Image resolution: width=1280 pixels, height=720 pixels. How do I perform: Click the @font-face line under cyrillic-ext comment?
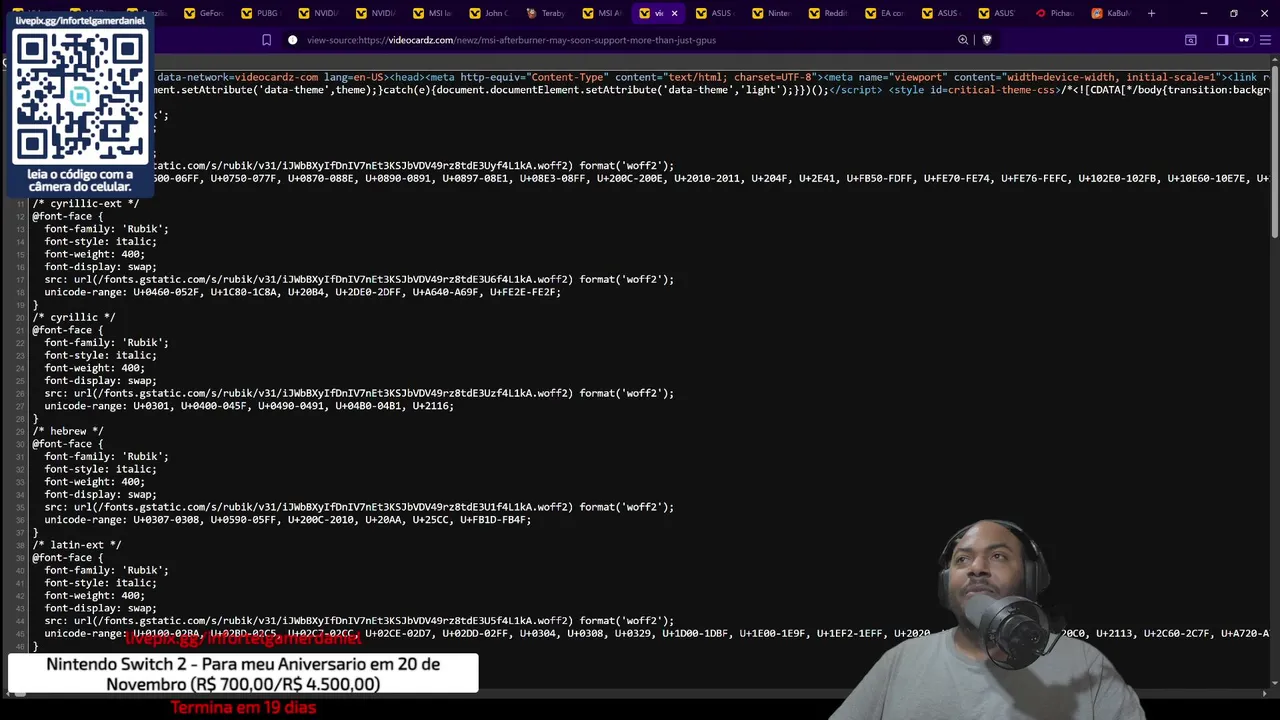[x=67, y=216]
